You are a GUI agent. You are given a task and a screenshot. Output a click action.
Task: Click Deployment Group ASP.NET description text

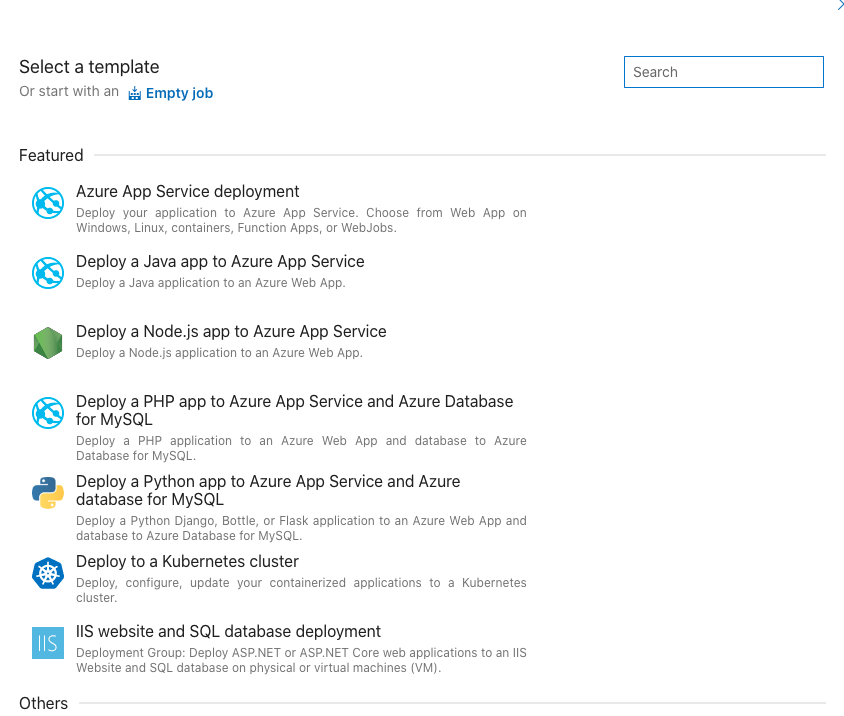301,660
